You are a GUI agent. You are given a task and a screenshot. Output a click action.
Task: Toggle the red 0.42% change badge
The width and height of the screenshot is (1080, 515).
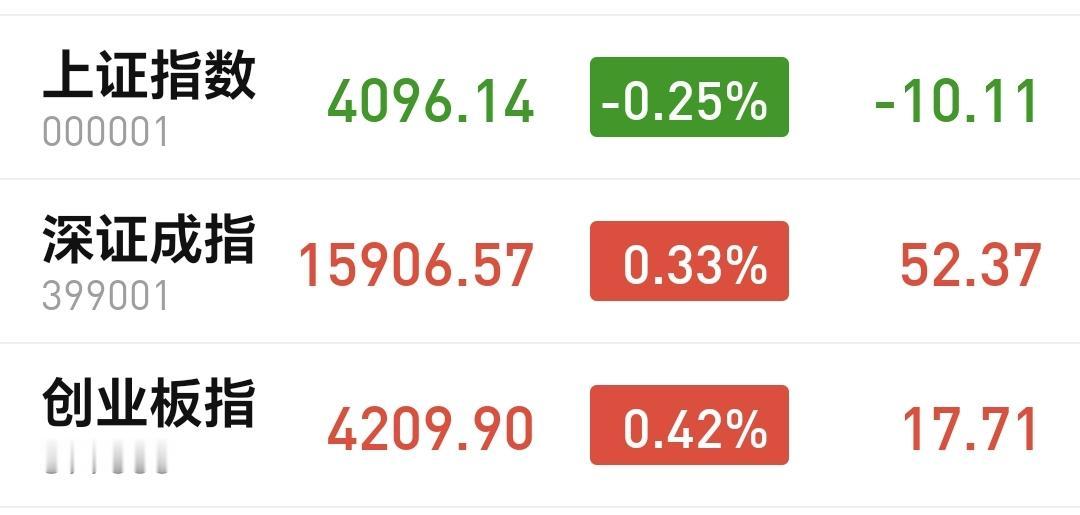(689, 425)
